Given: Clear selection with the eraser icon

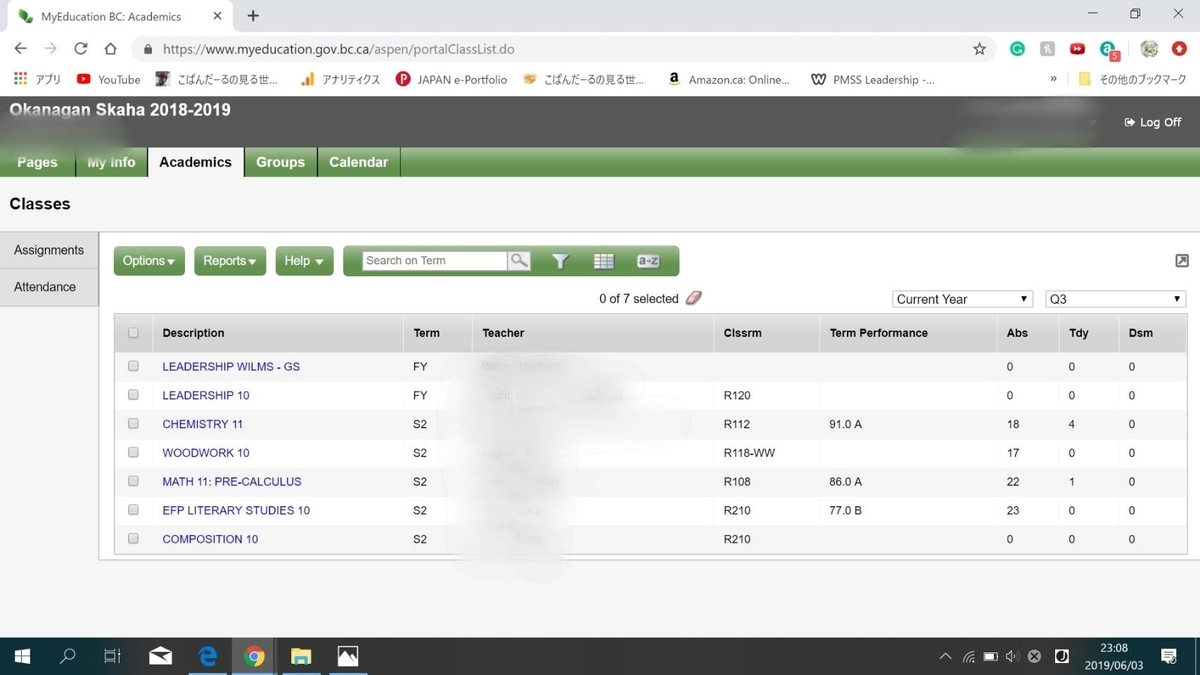Looking at the screenshot, I should point(694,298).
